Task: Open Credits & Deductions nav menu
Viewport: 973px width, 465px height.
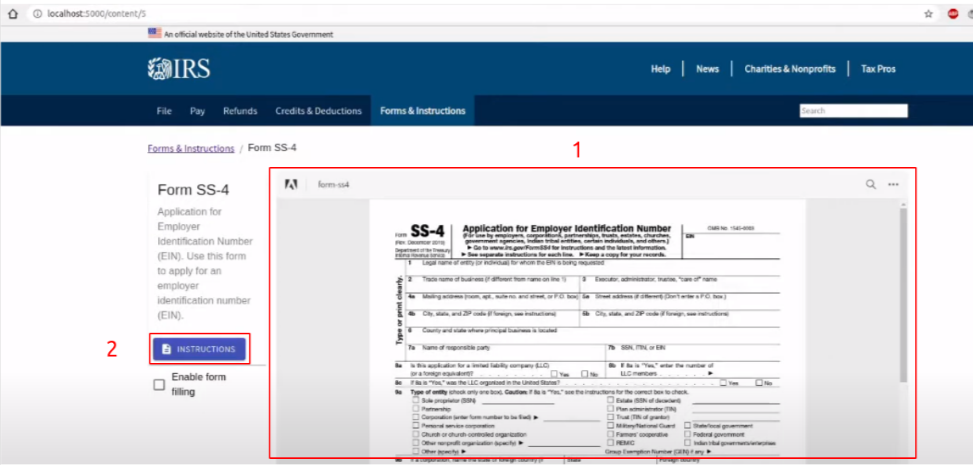Action: [318, 111]
